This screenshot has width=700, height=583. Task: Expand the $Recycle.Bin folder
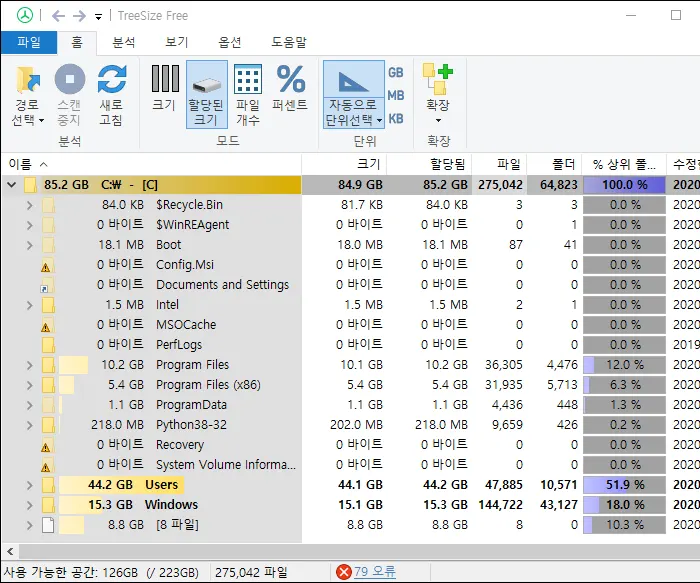tap(29, 205)
